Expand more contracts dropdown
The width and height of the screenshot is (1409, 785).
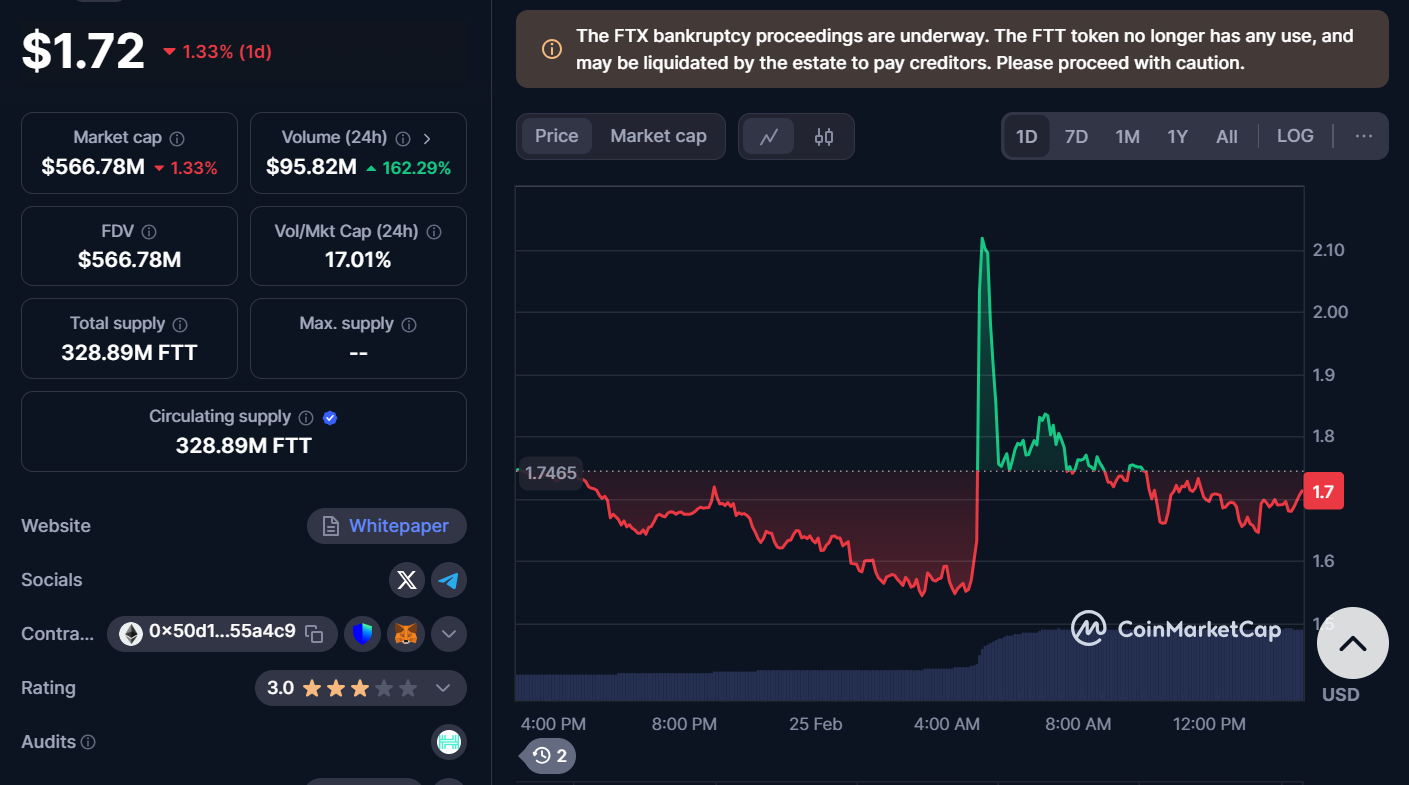pos(449,633)
